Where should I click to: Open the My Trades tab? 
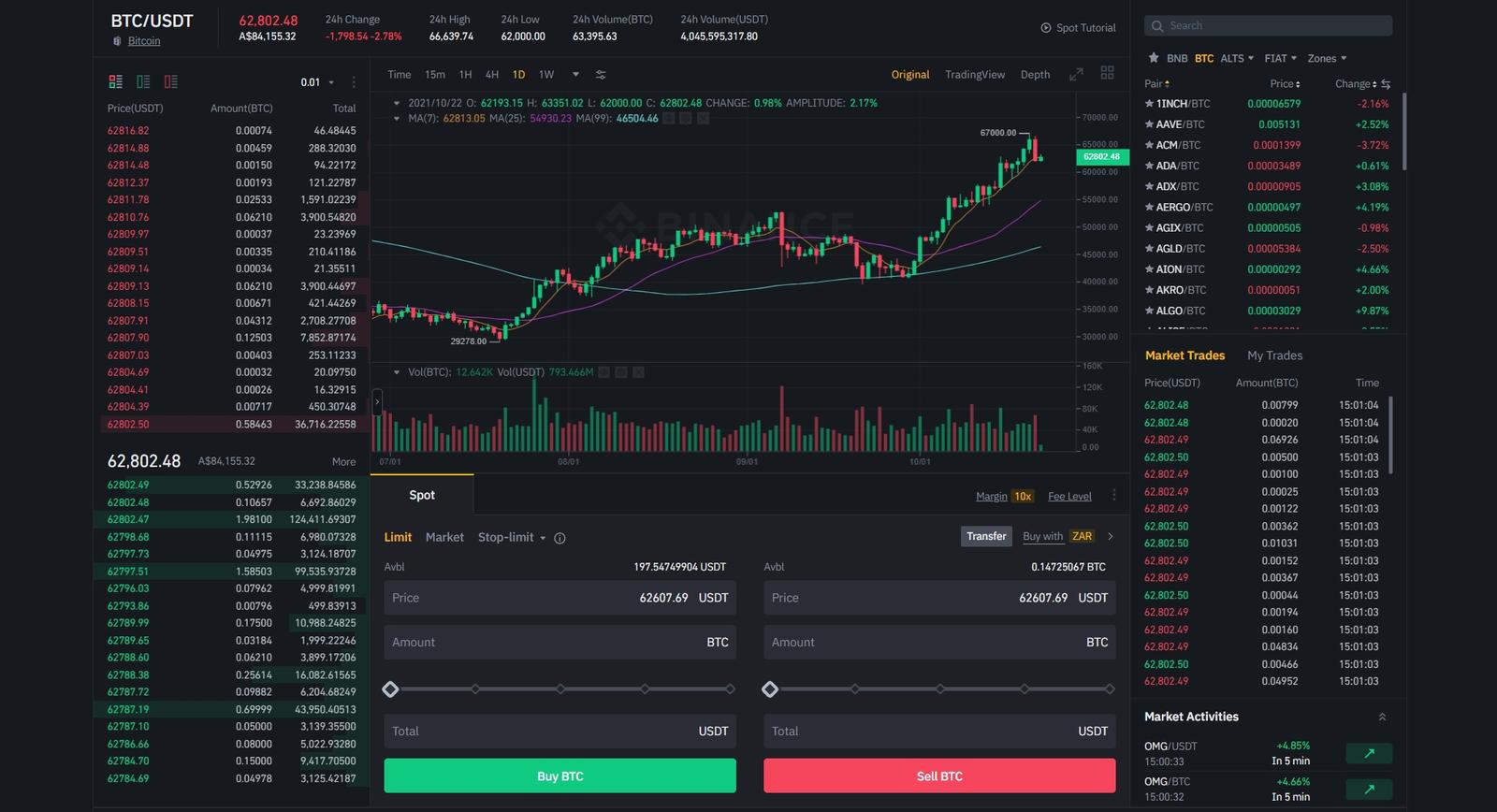click(x=1274, y=355)
